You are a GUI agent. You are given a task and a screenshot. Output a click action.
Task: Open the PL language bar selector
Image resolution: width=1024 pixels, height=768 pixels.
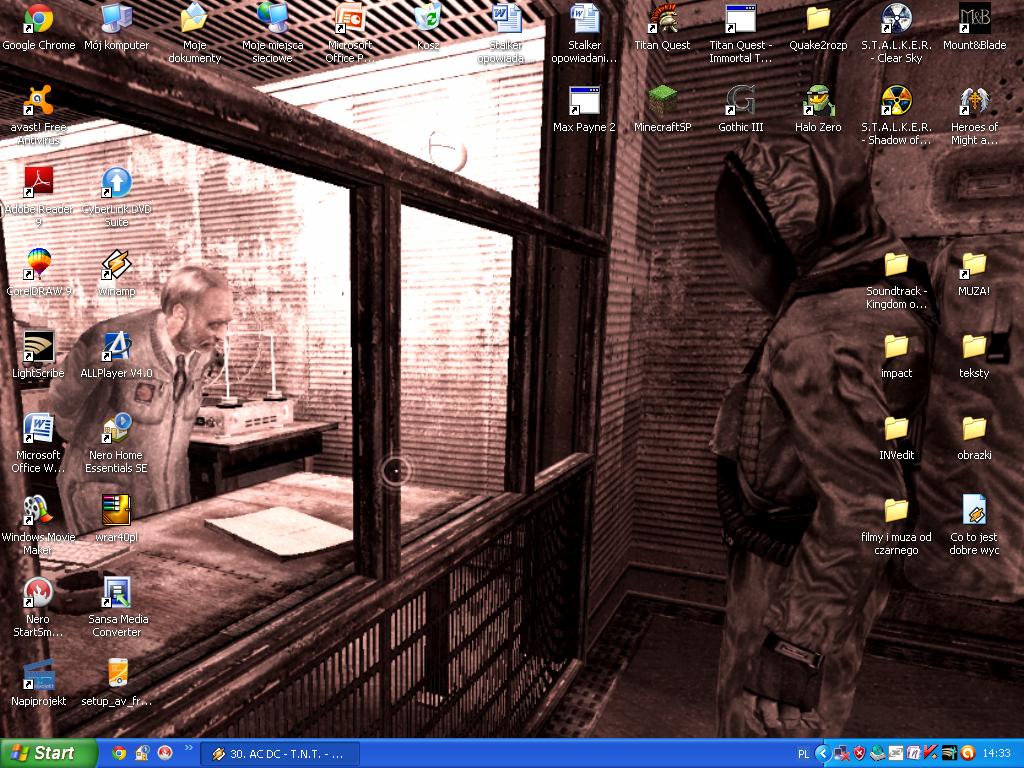pyautogui.click(x=804, y=753)
